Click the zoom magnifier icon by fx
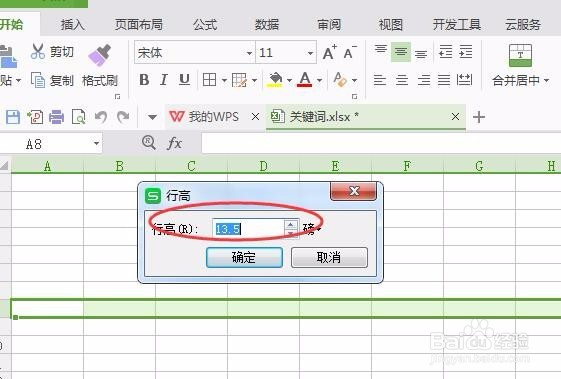Image resolution: width=561 pixels, height=379 pixels. tap(148, 143)
